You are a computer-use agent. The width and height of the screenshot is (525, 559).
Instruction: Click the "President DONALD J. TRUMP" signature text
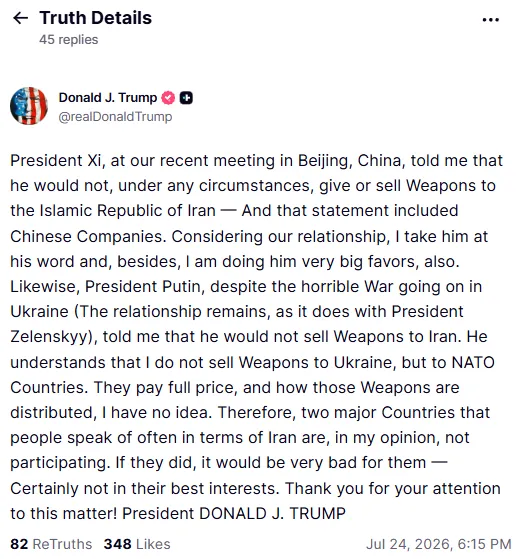click(234, 513)
